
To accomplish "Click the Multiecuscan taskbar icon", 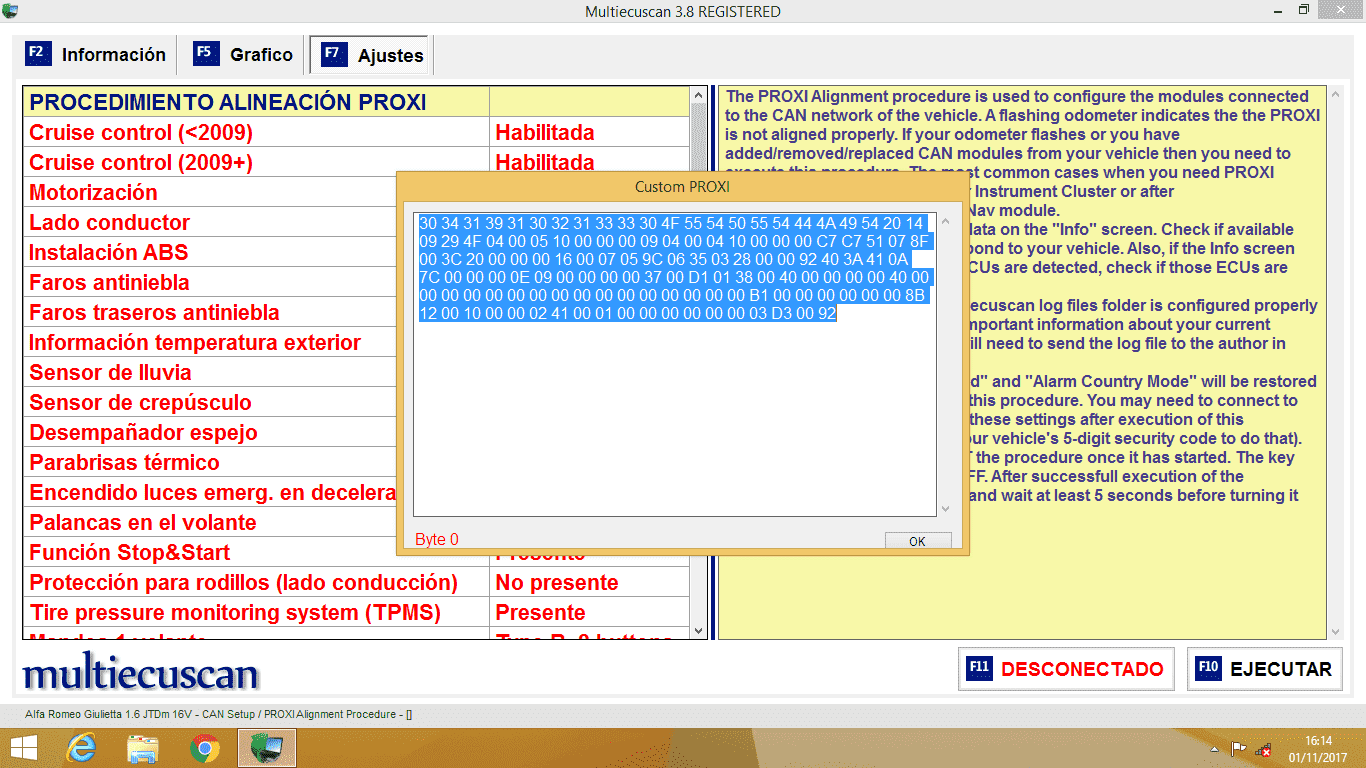I will [267, 748].
